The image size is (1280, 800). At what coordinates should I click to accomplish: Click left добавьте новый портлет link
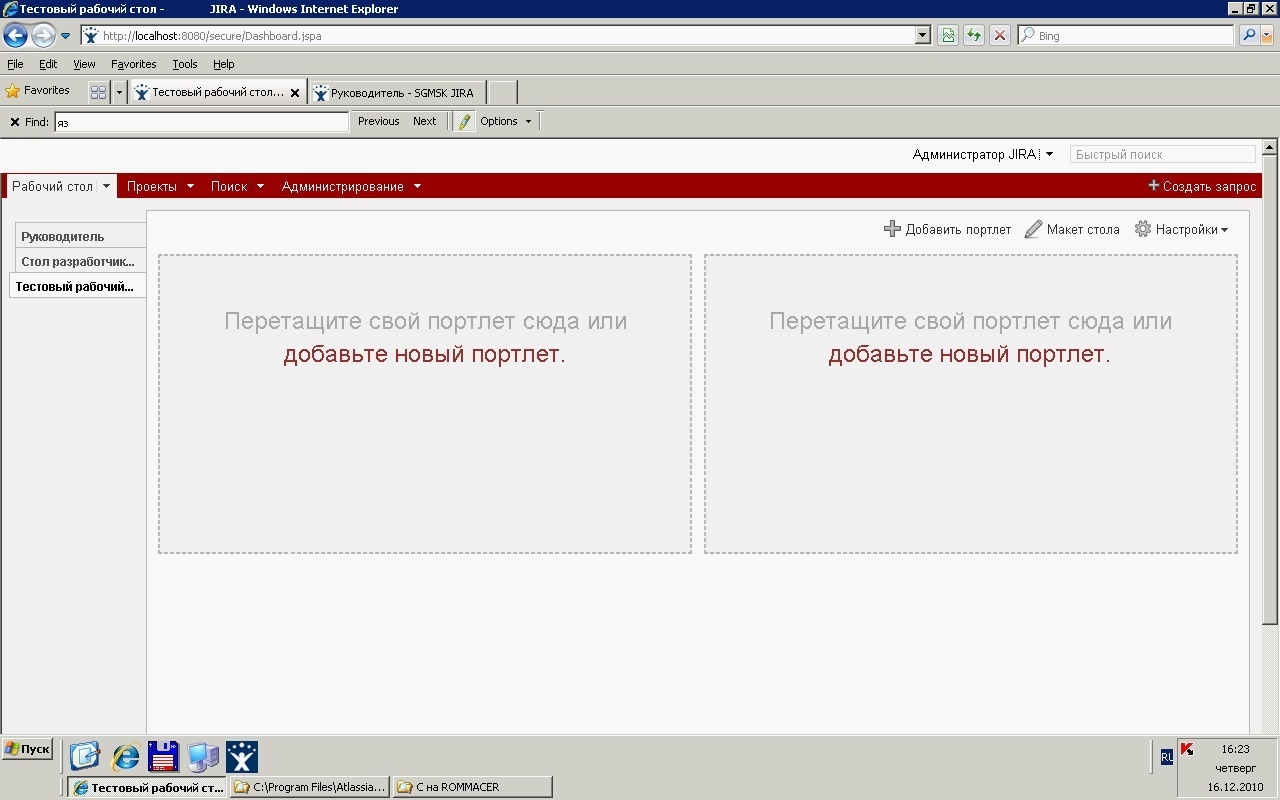point(424,354)
